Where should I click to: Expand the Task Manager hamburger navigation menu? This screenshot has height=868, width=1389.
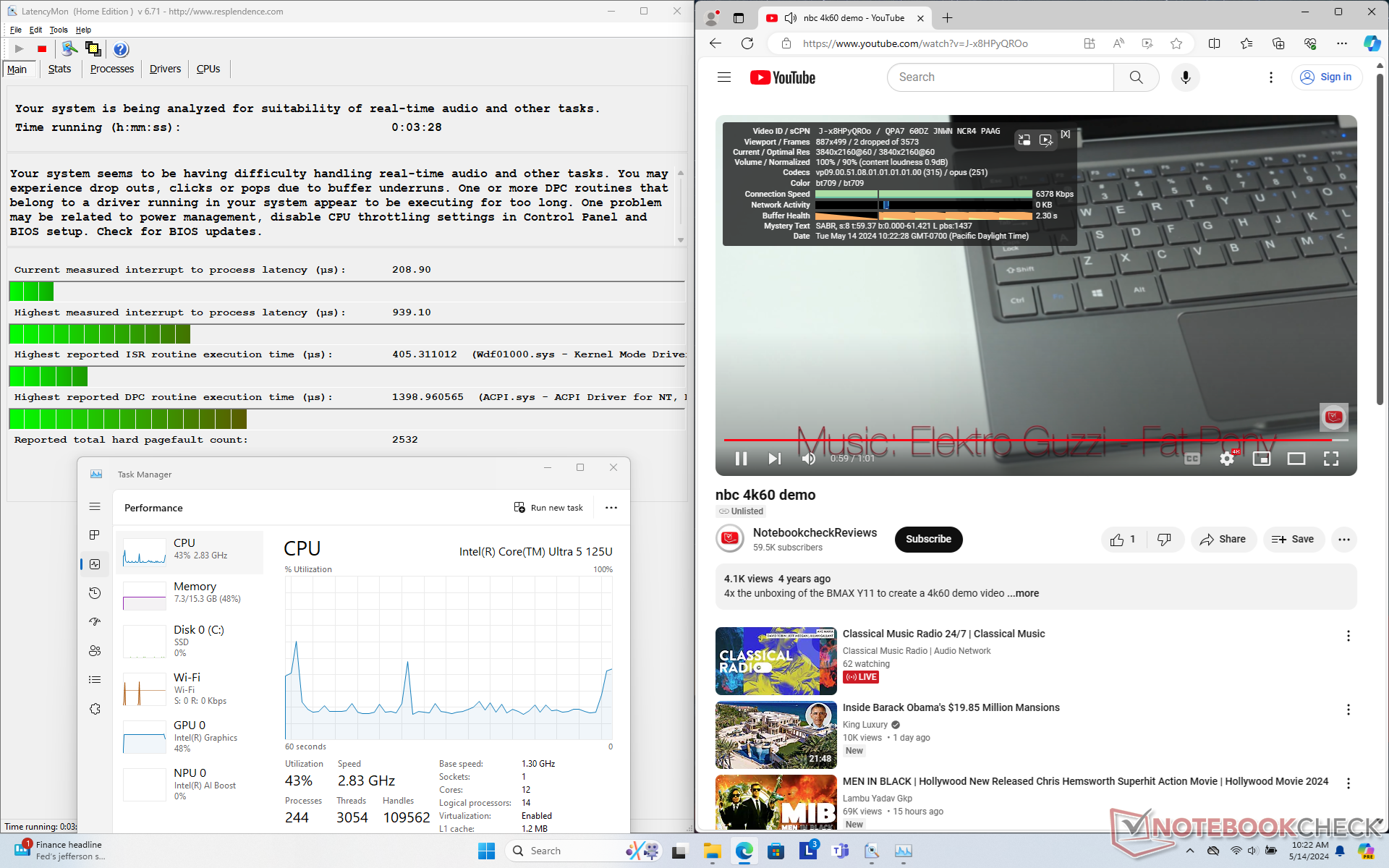pos(95,507)
